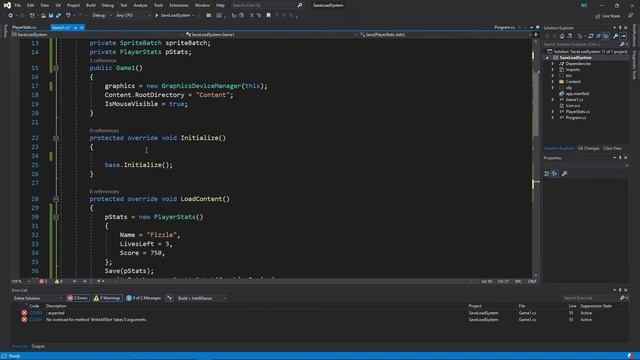Click the Description column header
Screen dimensions: 640x360
point(56,306)
